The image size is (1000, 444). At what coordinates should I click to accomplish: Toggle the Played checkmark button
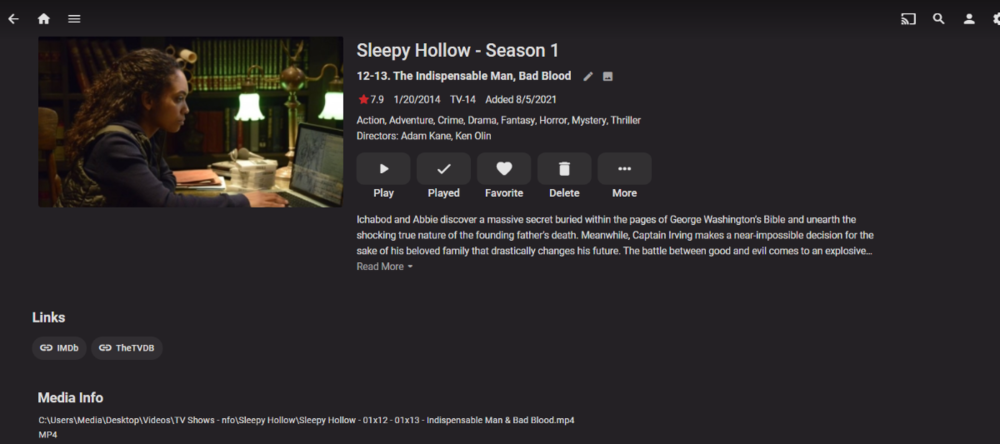click(443, 168)
